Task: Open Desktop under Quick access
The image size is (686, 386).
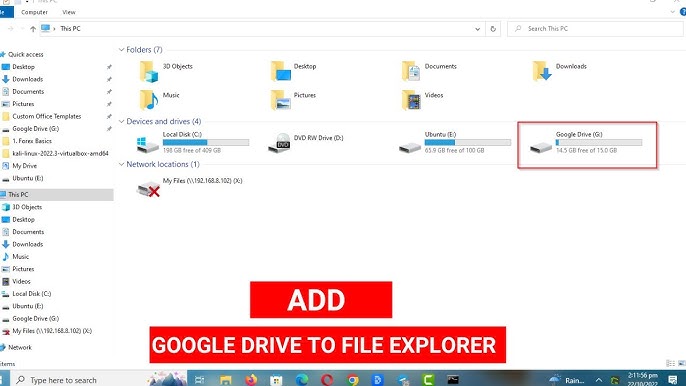Action: point(23,67)
